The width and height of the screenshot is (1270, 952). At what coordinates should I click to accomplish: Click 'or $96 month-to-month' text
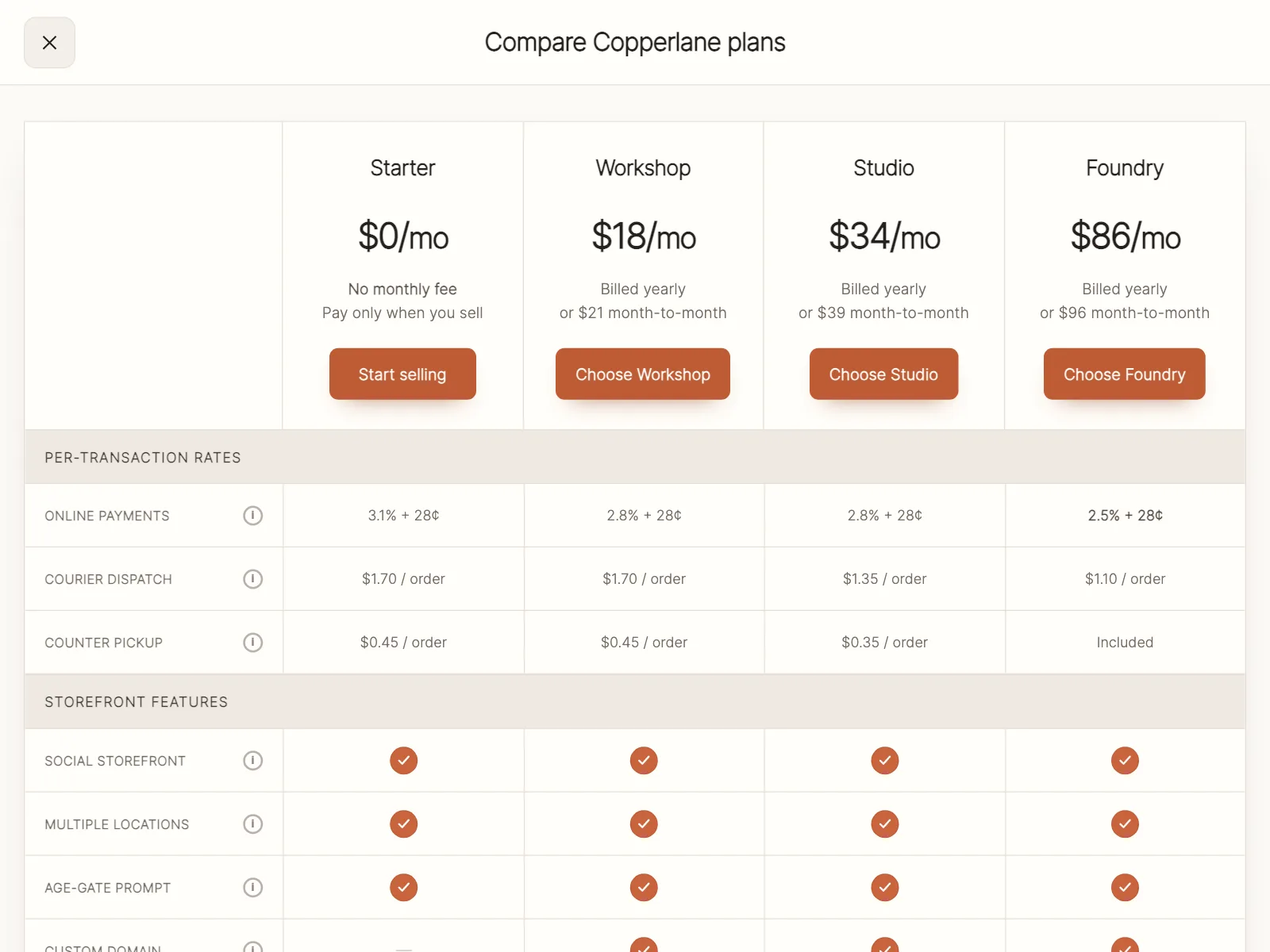(x=1125, y=313)
